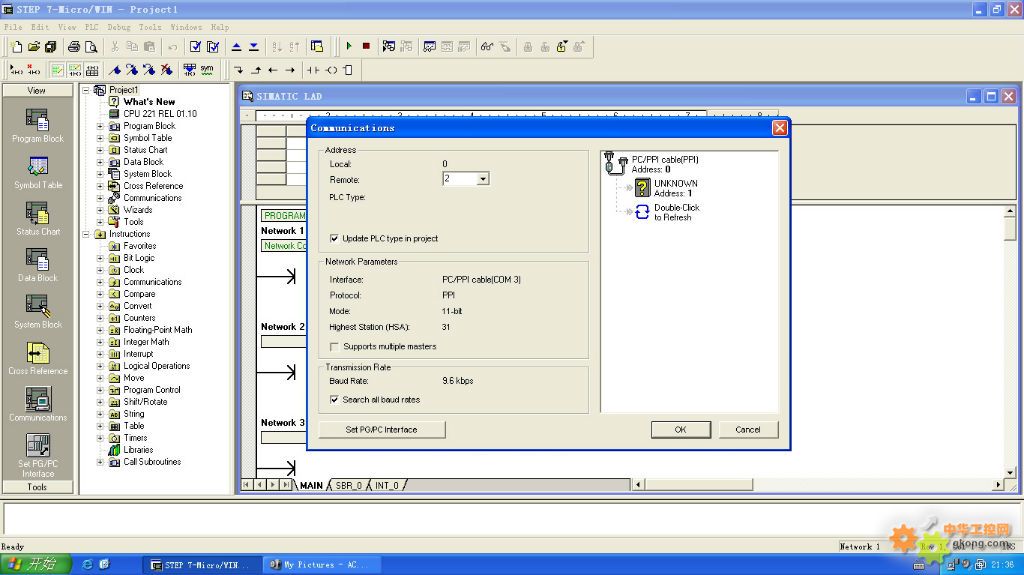
Task: Cancel the Communications dialog
Action: [748, 429]
